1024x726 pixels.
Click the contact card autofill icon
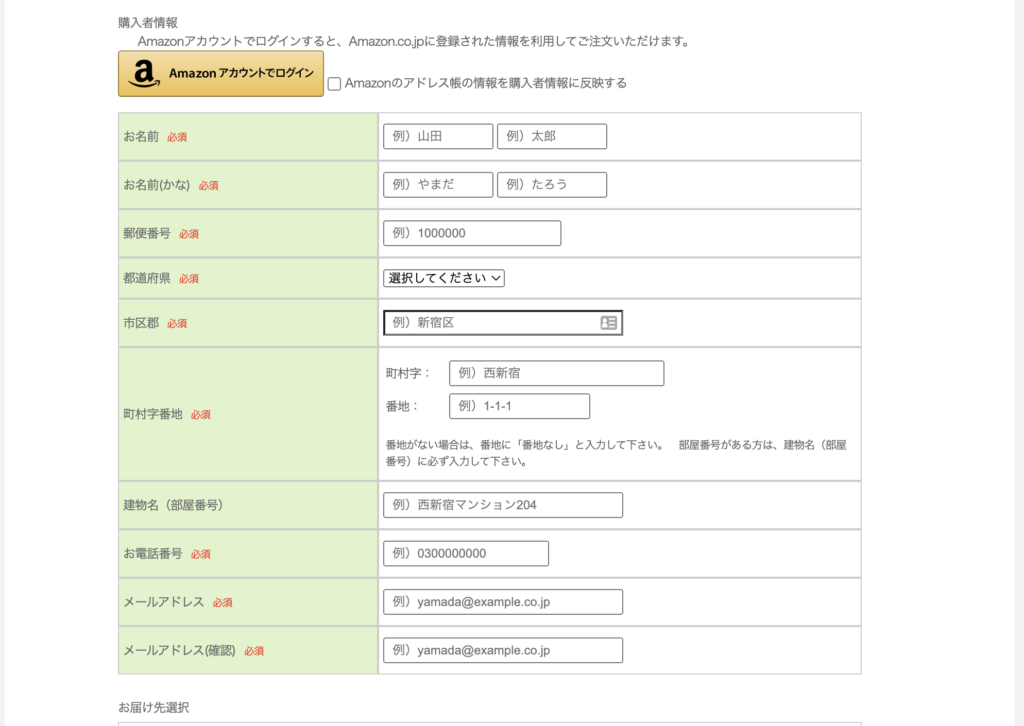pos(608,323)
